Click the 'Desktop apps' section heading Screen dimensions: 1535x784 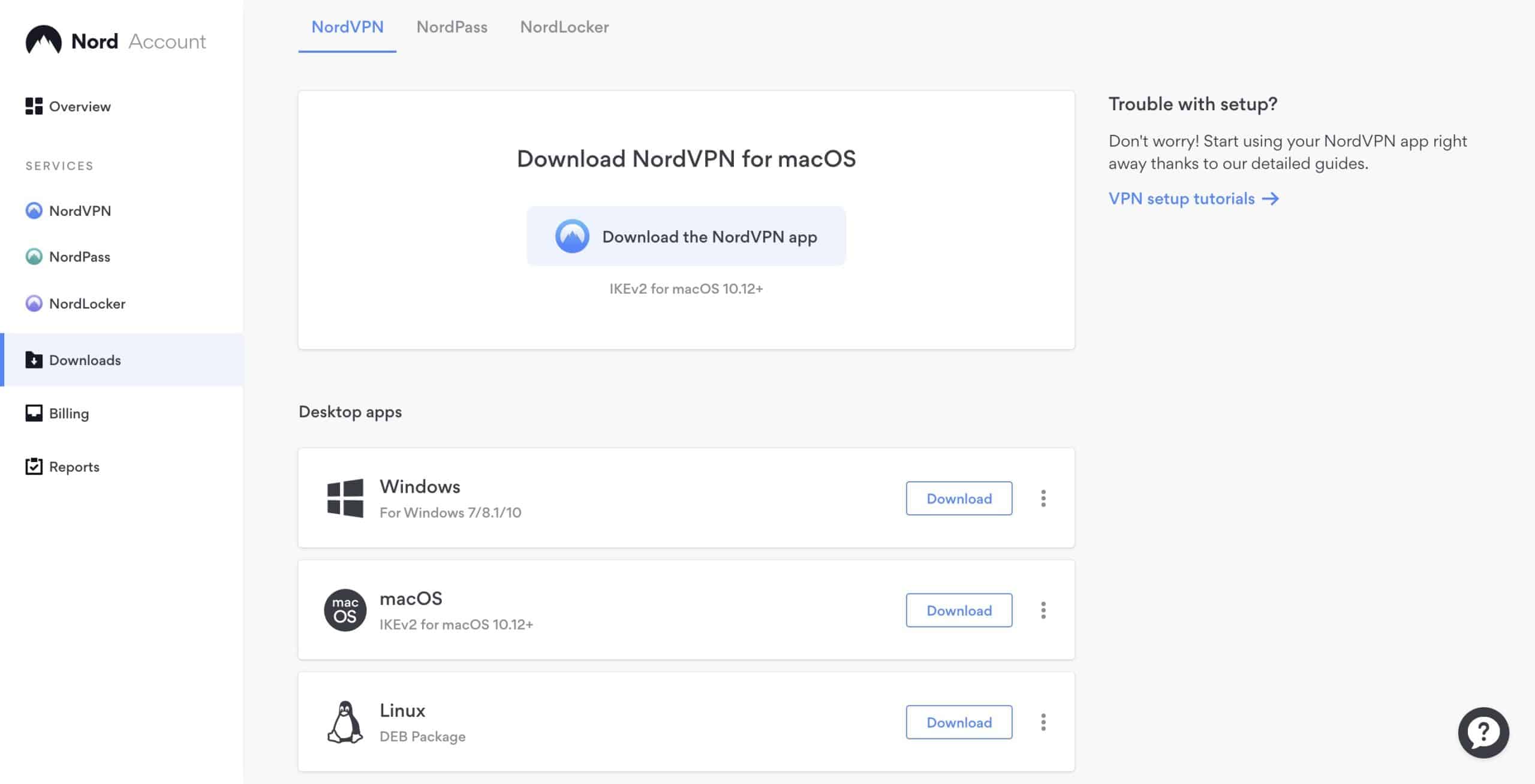click(x=350, y=412)
